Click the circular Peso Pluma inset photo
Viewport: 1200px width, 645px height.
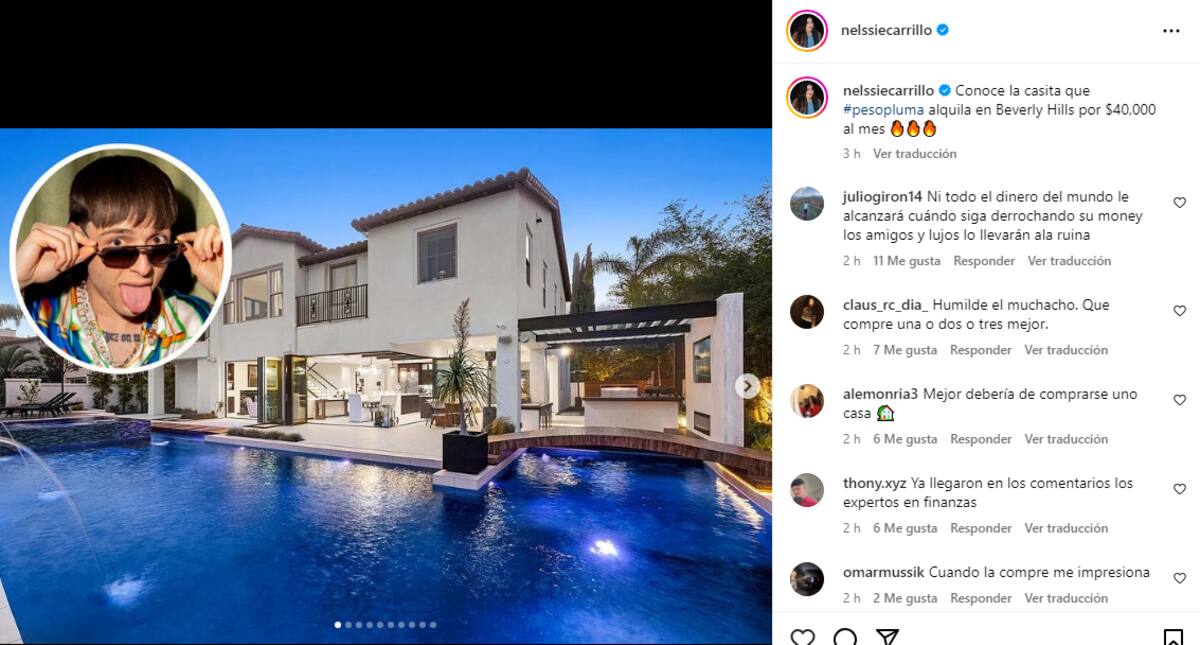[x=121, y=258]
